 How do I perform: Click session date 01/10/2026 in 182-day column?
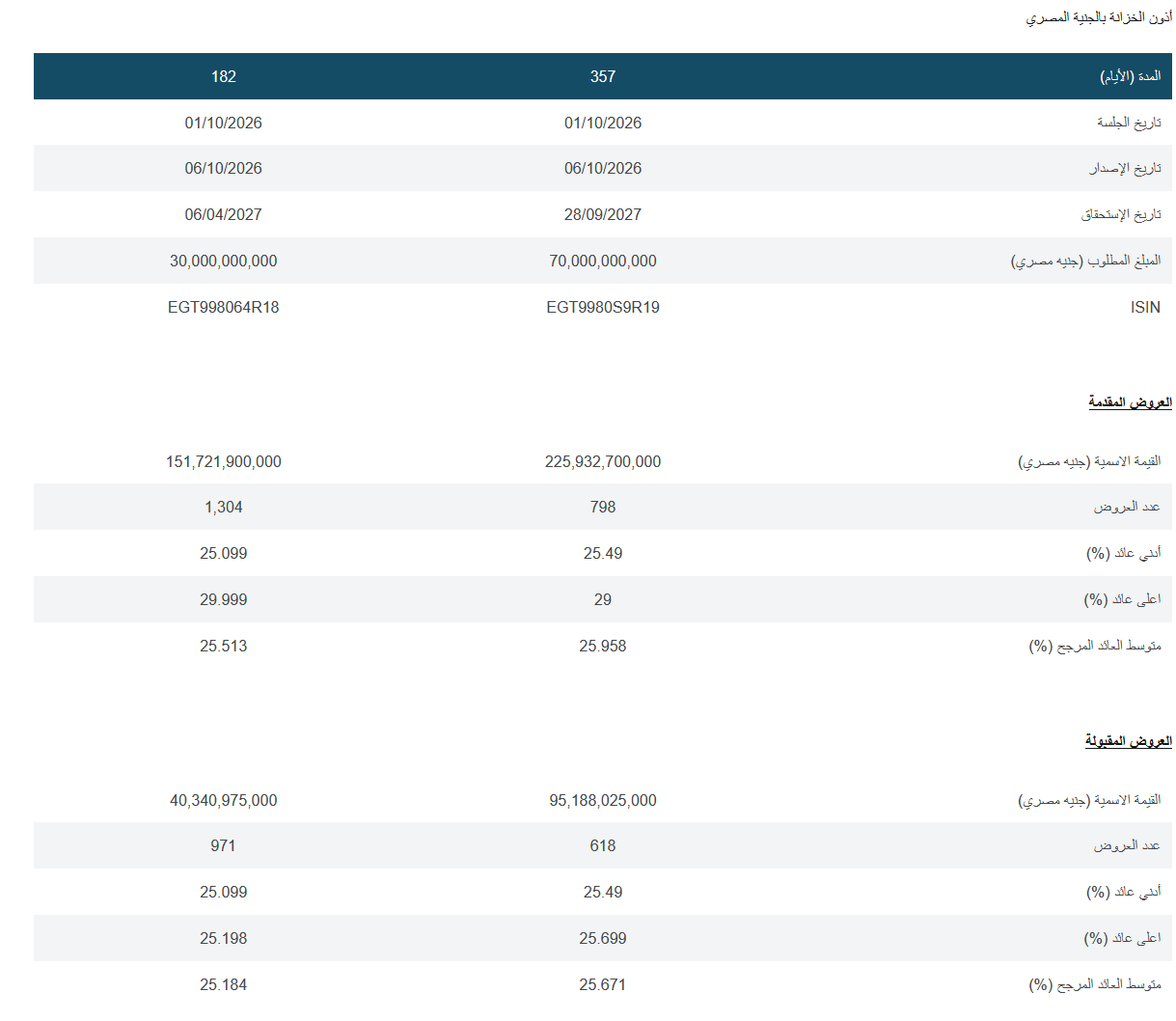(224, 123)
